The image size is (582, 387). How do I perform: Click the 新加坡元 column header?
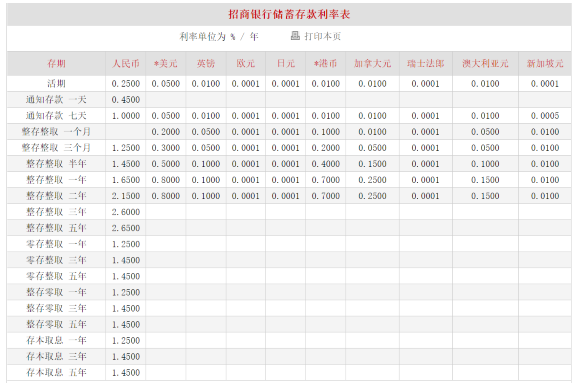pos(545,63)
